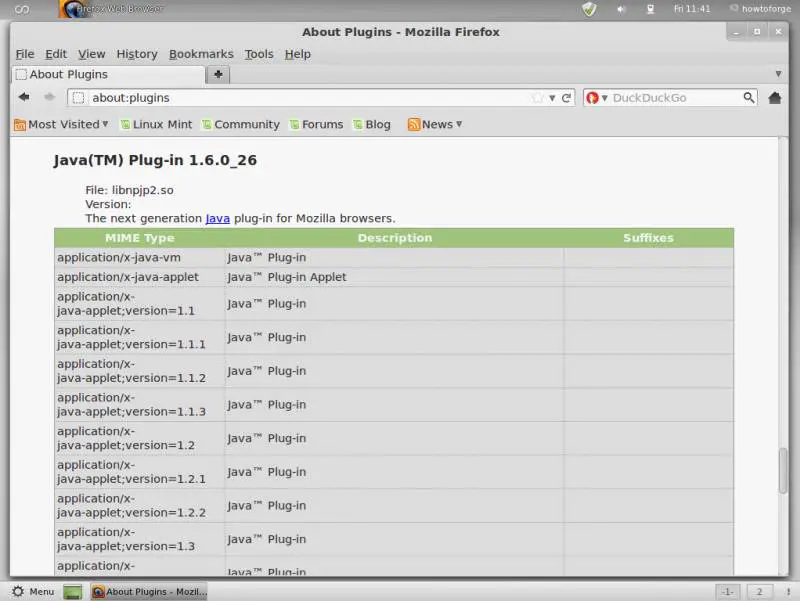800x601 pixels.
Task: Click the java-applet;version=1.3 cell
Action: coord(140,539)
